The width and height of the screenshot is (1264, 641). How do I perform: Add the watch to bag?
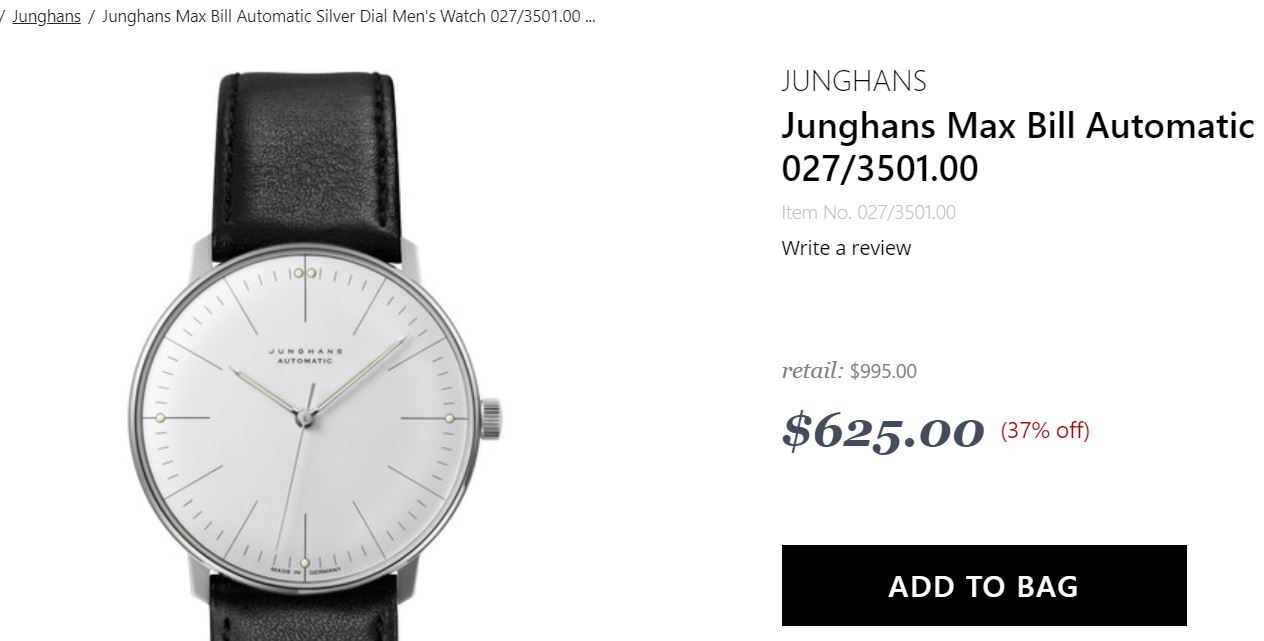pyautogui.click(x=984, y=585)
